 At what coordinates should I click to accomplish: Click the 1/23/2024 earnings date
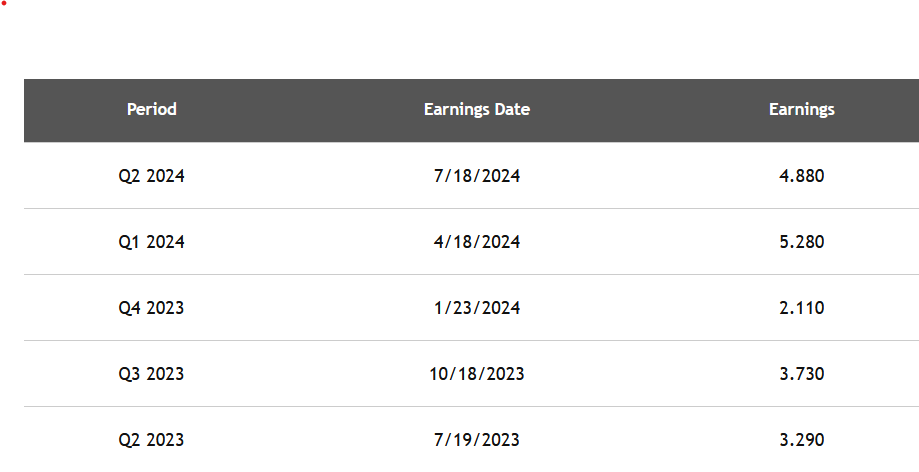click(476, 308)
